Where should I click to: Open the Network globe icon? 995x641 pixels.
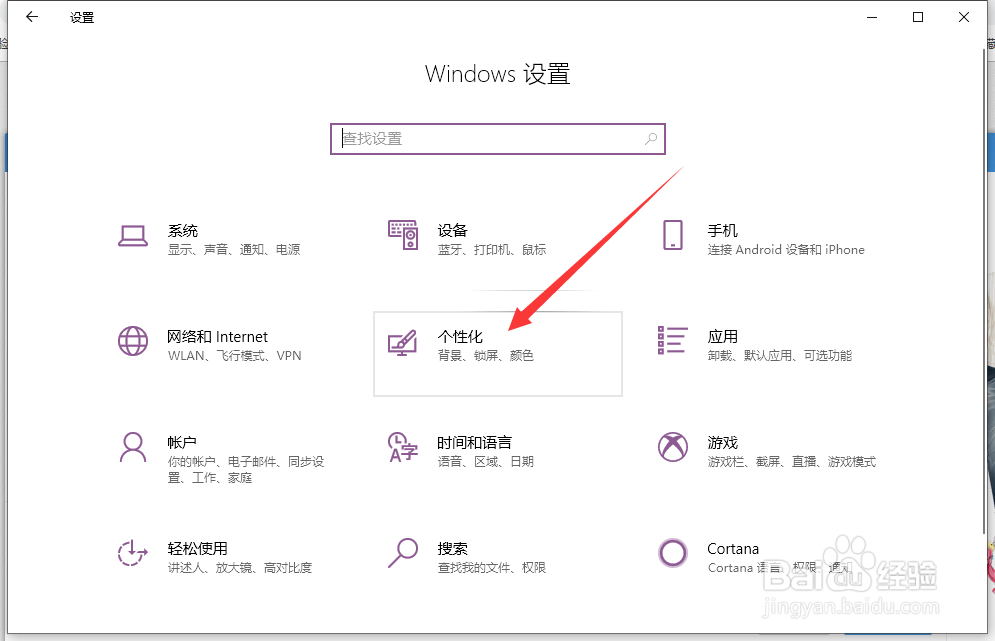pyautogui.click(x=133, y=341)
